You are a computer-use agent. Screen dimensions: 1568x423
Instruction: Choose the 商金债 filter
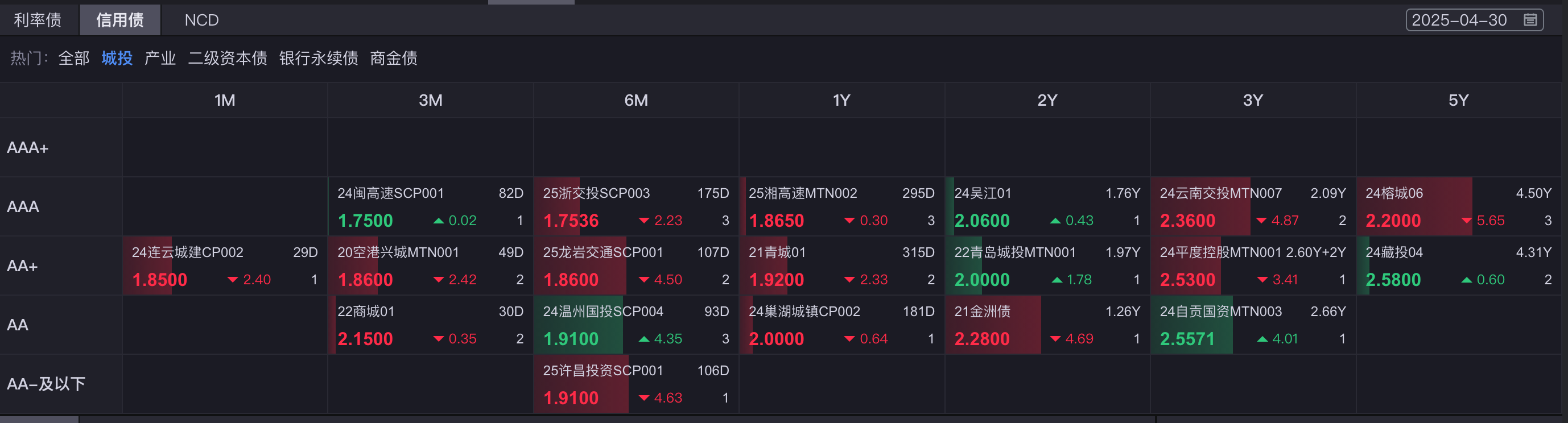tap(394, 59)
